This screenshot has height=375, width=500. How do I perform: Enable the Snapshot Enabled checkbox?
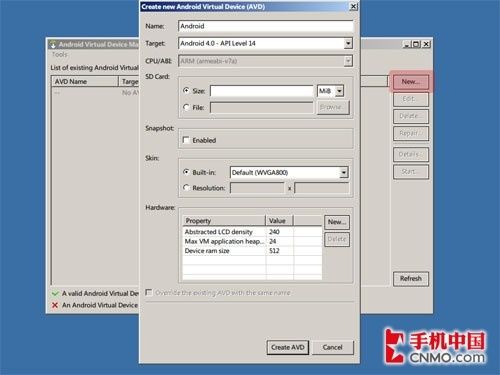[186, 140]
